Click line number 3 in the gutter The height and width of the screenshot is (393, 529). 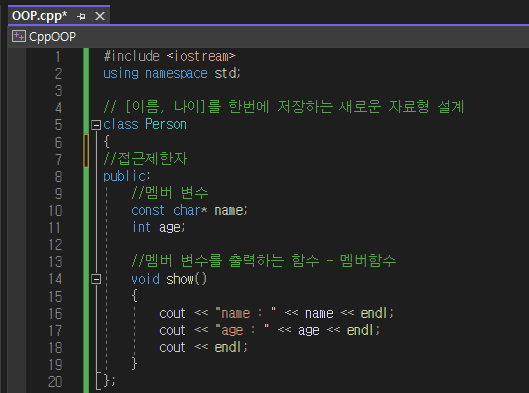pos(58,91)
